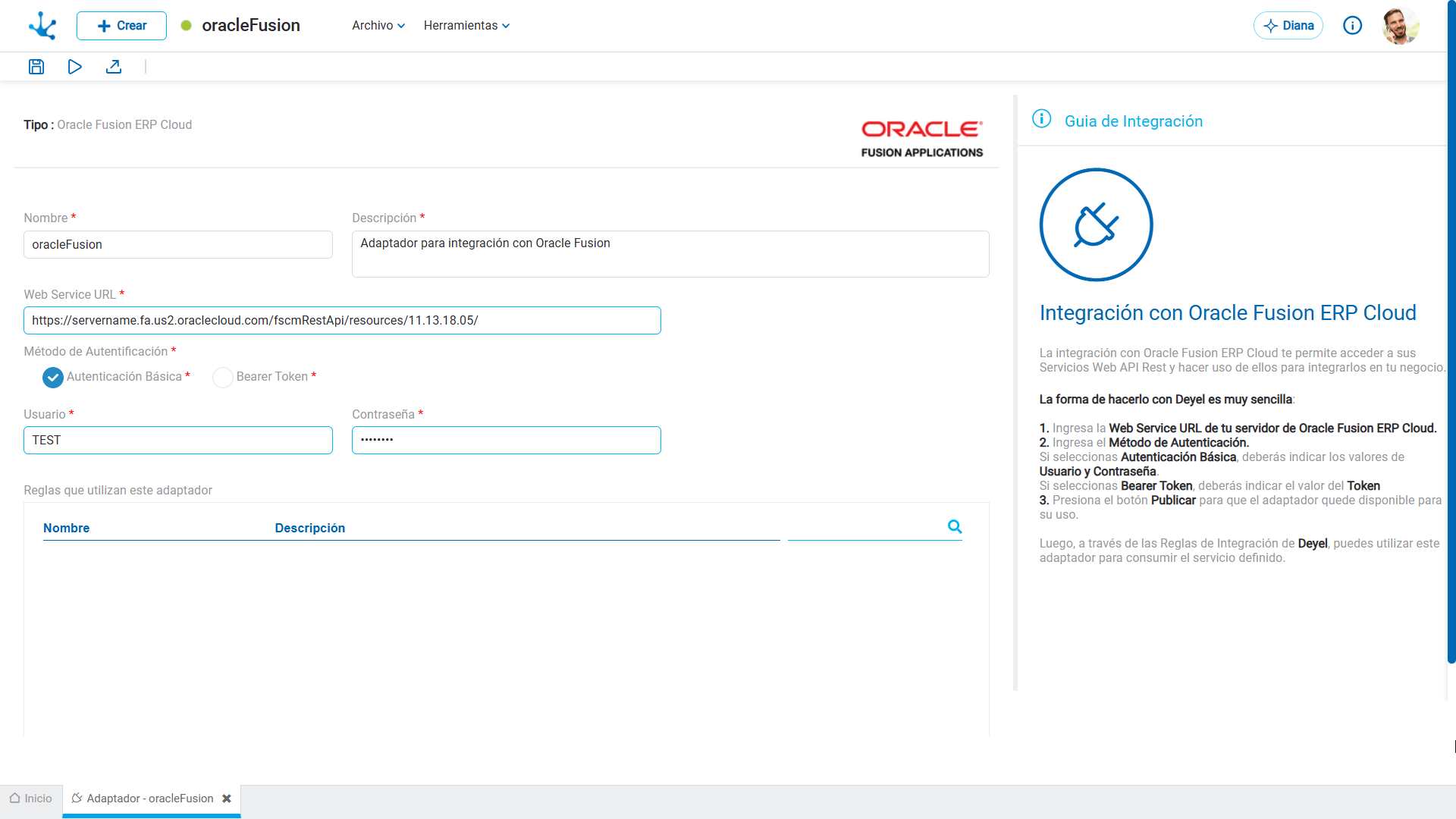Focus the Descripción text area

coord(670,254)
